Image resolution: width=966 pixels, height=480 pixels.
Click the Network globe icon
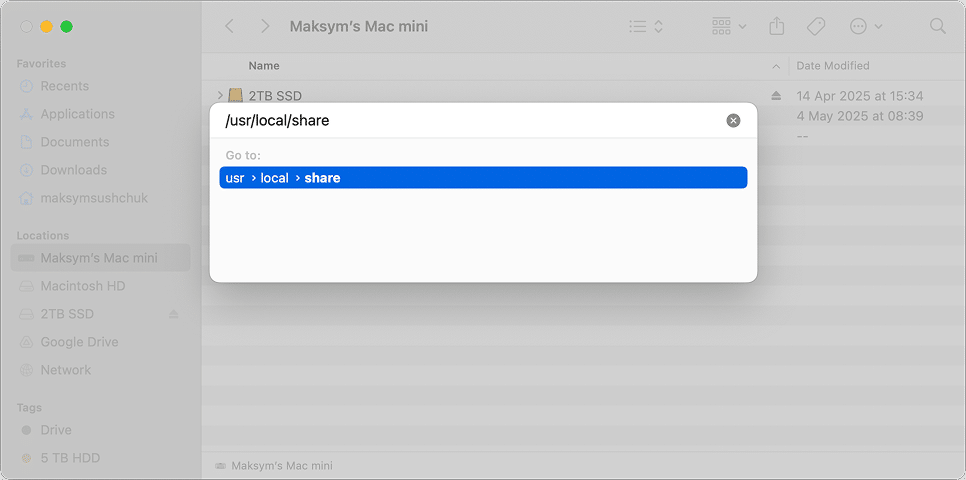pyautogui.click(x=26, y=370)
